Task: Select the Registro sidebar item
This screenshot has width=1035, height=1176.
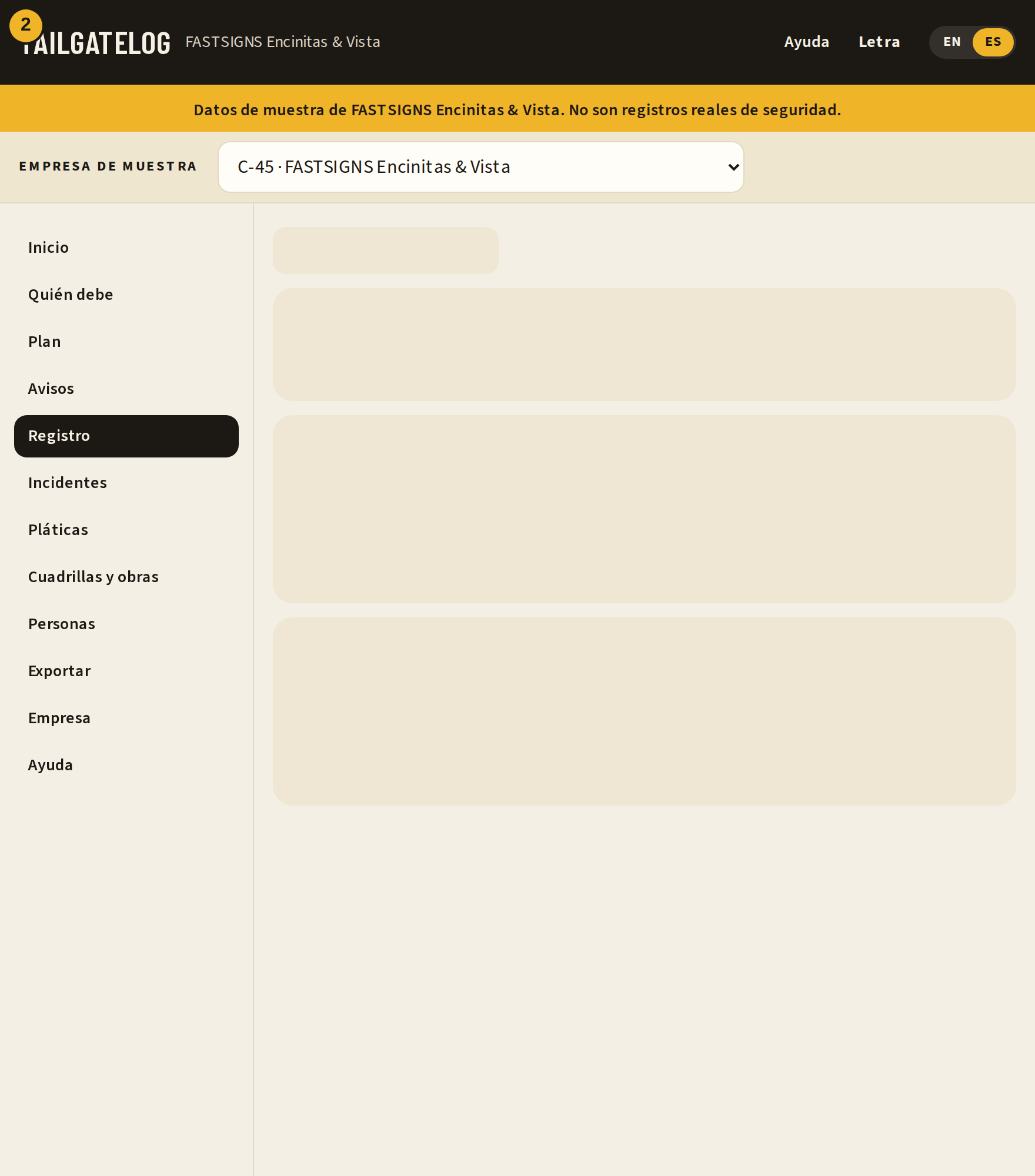Action: tap(126, 436)
